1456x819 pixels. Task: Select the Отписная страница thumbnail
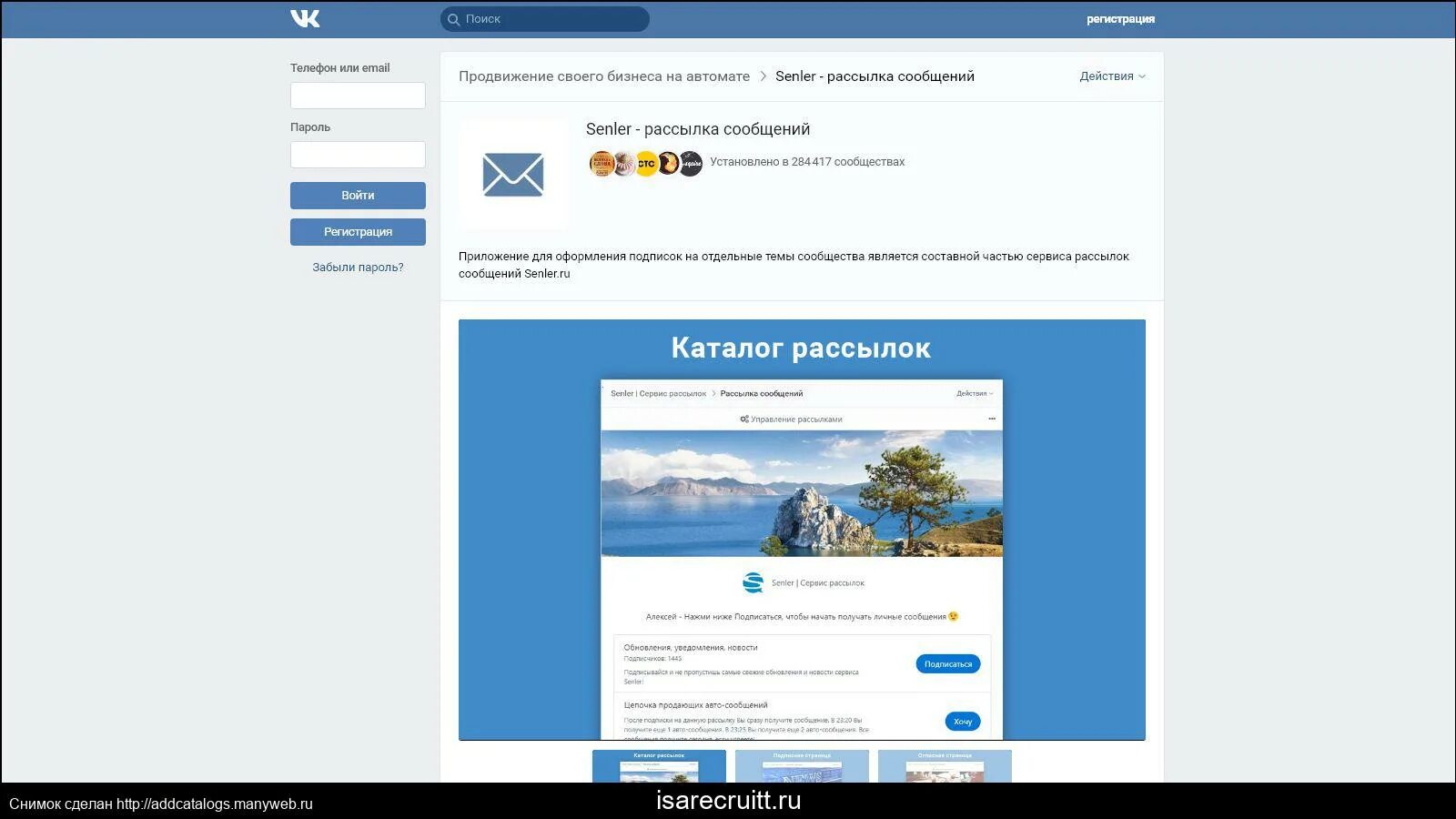click(x=945, y=766)
